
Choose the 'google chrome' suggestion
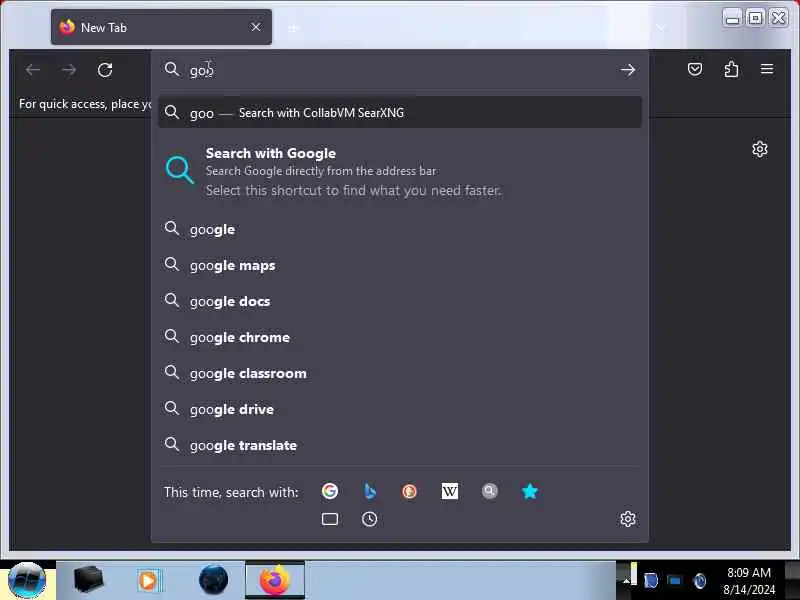pos(399,337)
